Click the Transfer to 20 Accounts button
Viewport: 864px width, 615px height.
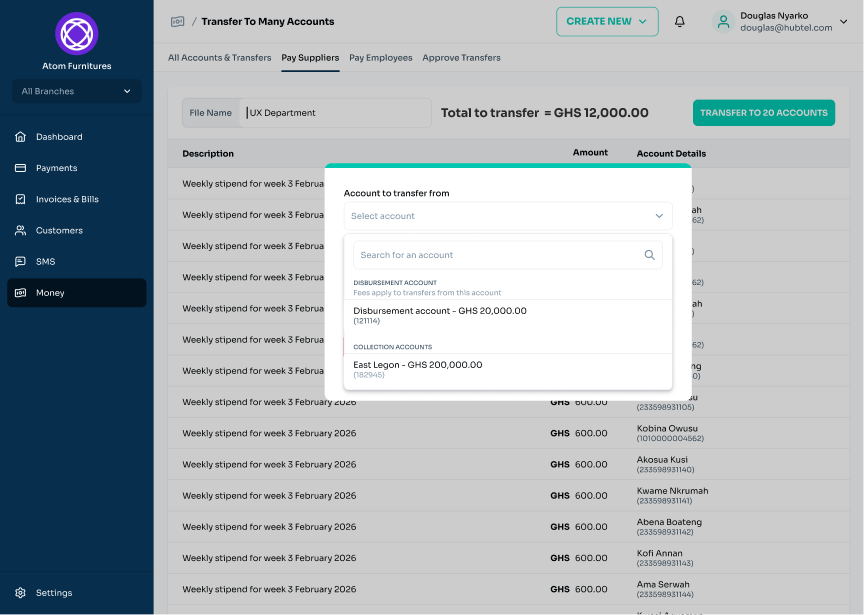click(763, 113)
